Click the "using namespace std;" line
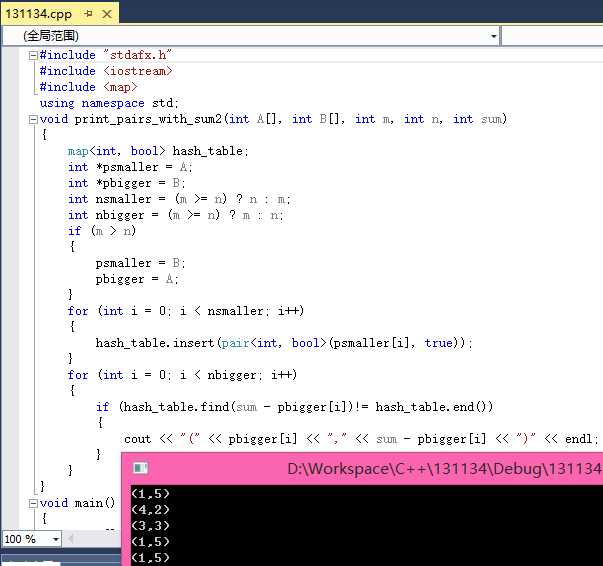The width and height of the screenshot is (603, 566). point(109,103)
